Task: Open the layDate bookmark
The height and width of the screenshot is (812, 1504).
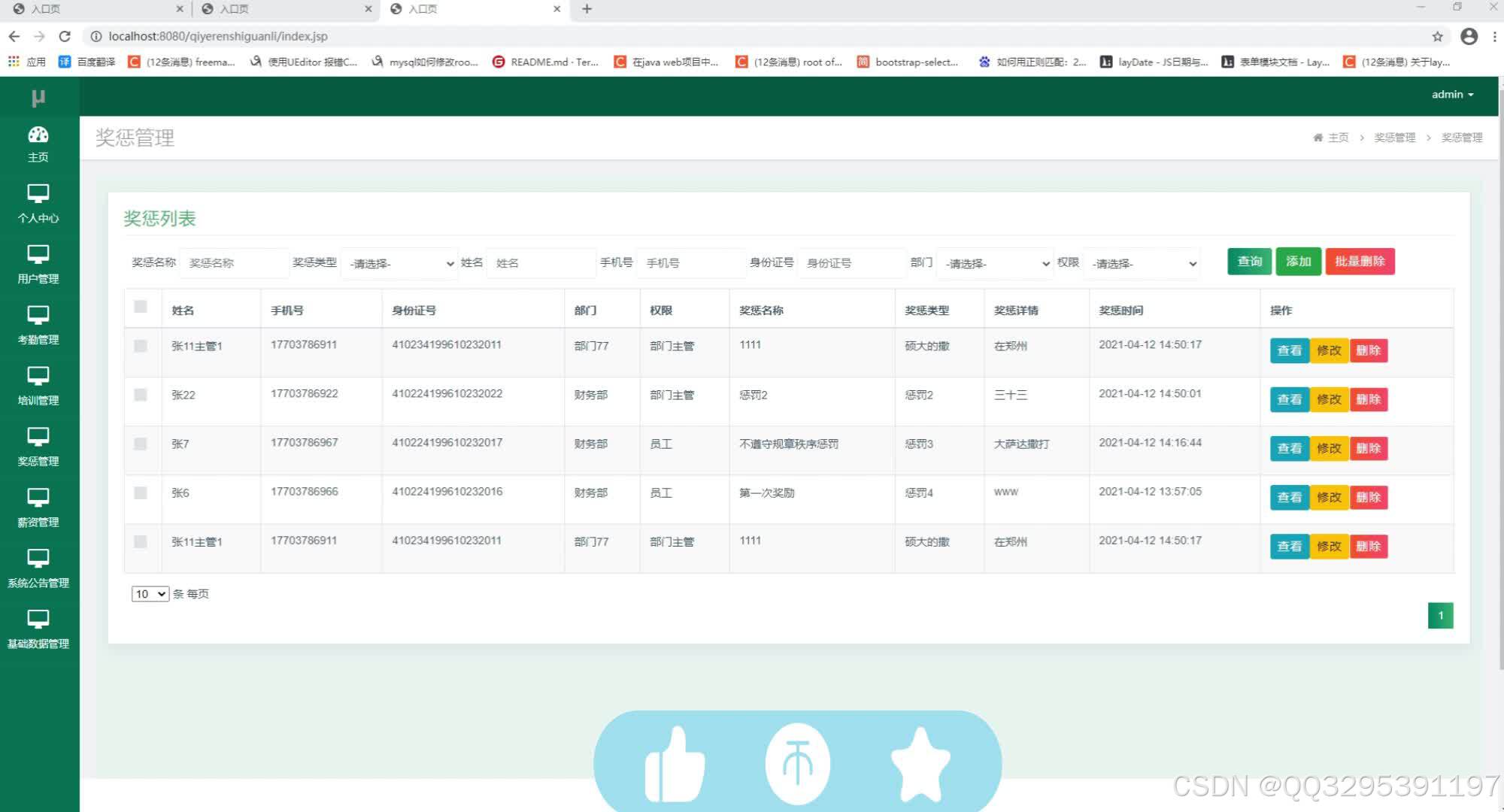Action: 1154,62
